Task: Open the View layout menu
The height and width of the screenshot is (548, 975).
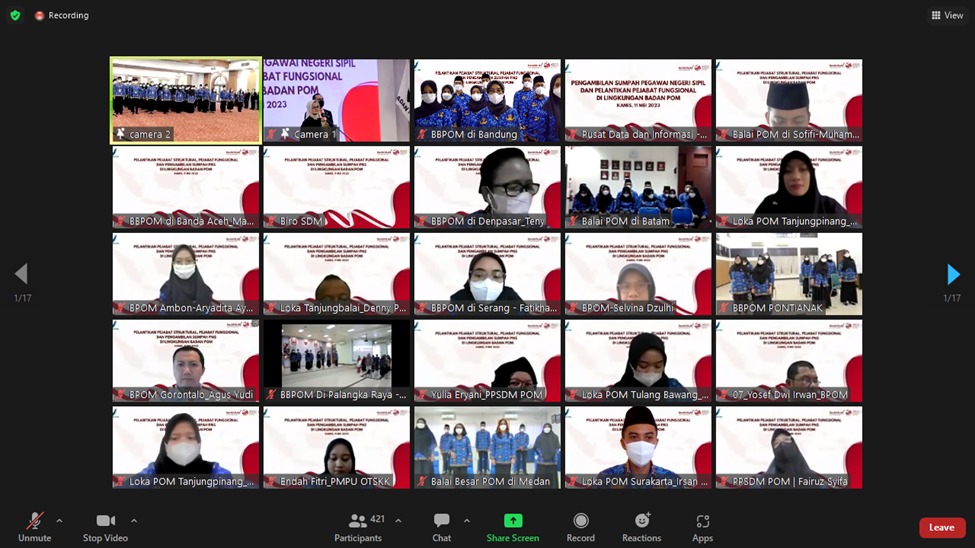Action: [x=947, y=15]
